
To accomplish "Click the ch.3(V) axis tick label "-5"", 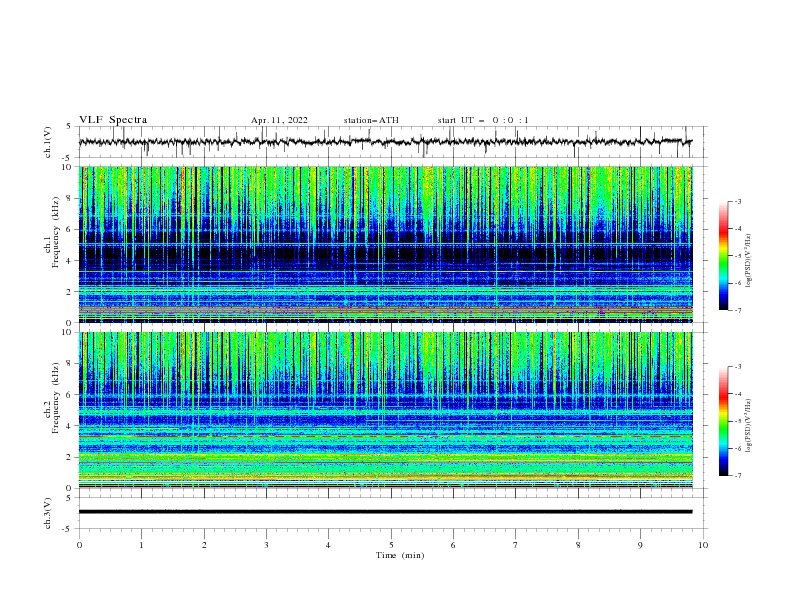I will [x=68, y=529].
